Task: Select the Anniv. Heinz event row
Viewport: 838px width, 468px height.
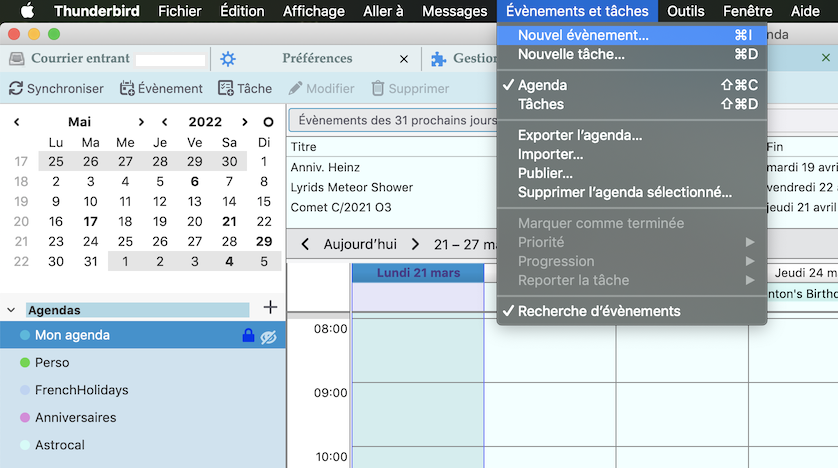Action: pos(325,167)
